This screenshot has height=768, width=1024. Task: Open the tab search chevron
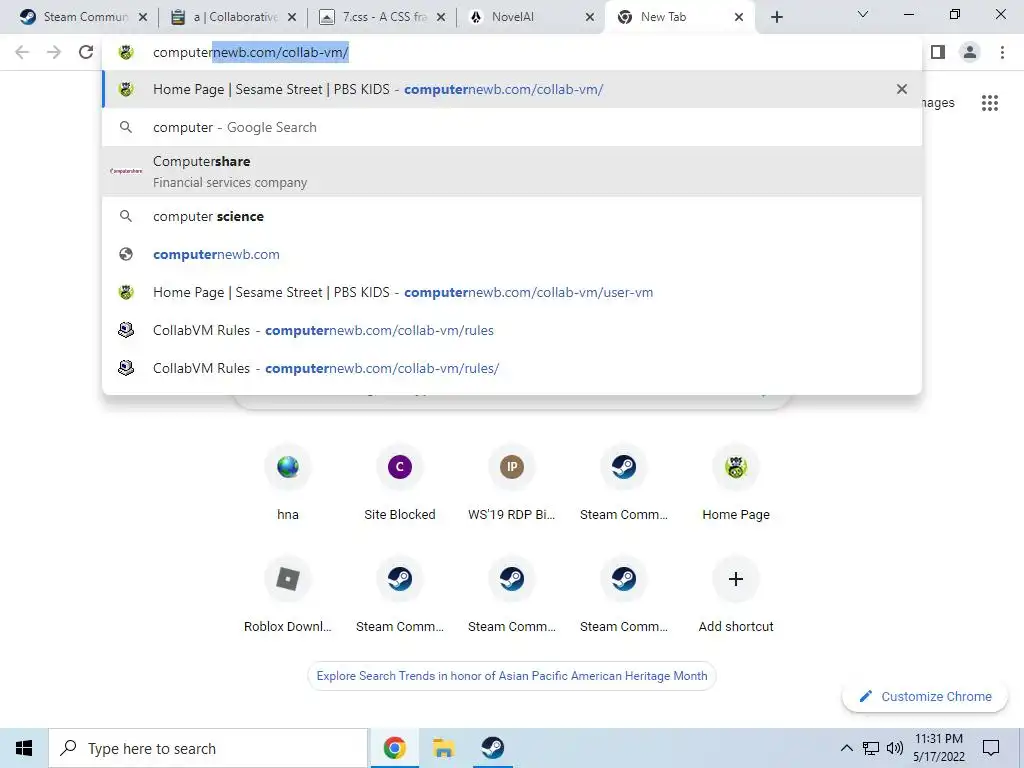pos(863,14)
